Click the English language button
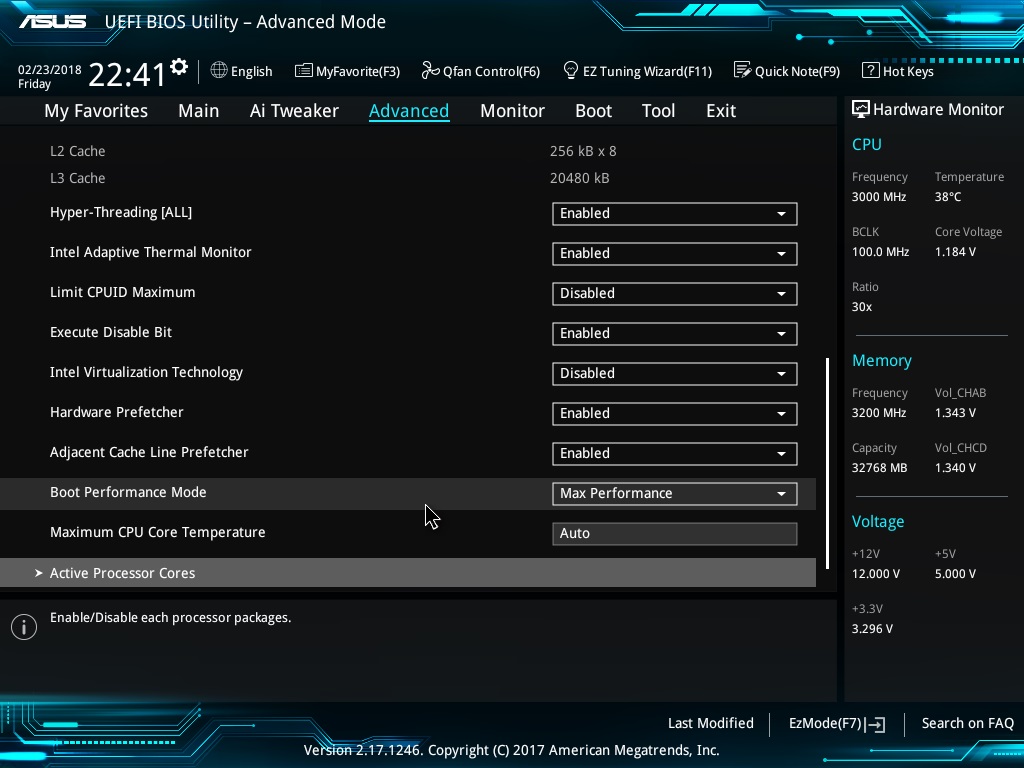 pos(242,71)
